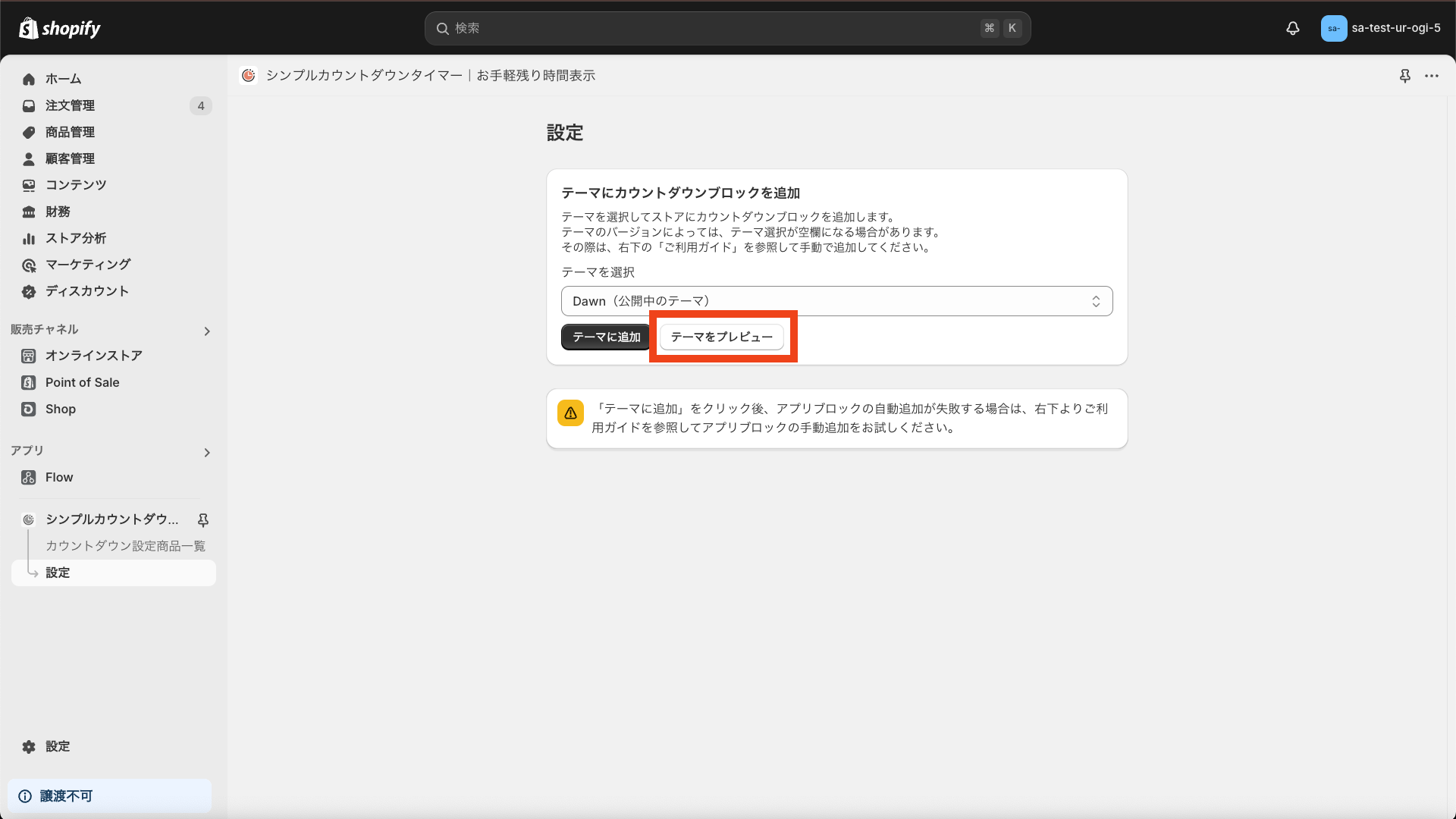Click the テーマに追加 button
Image resolution: width=1456 pixels, height=819 pixels.
[605, 337]
